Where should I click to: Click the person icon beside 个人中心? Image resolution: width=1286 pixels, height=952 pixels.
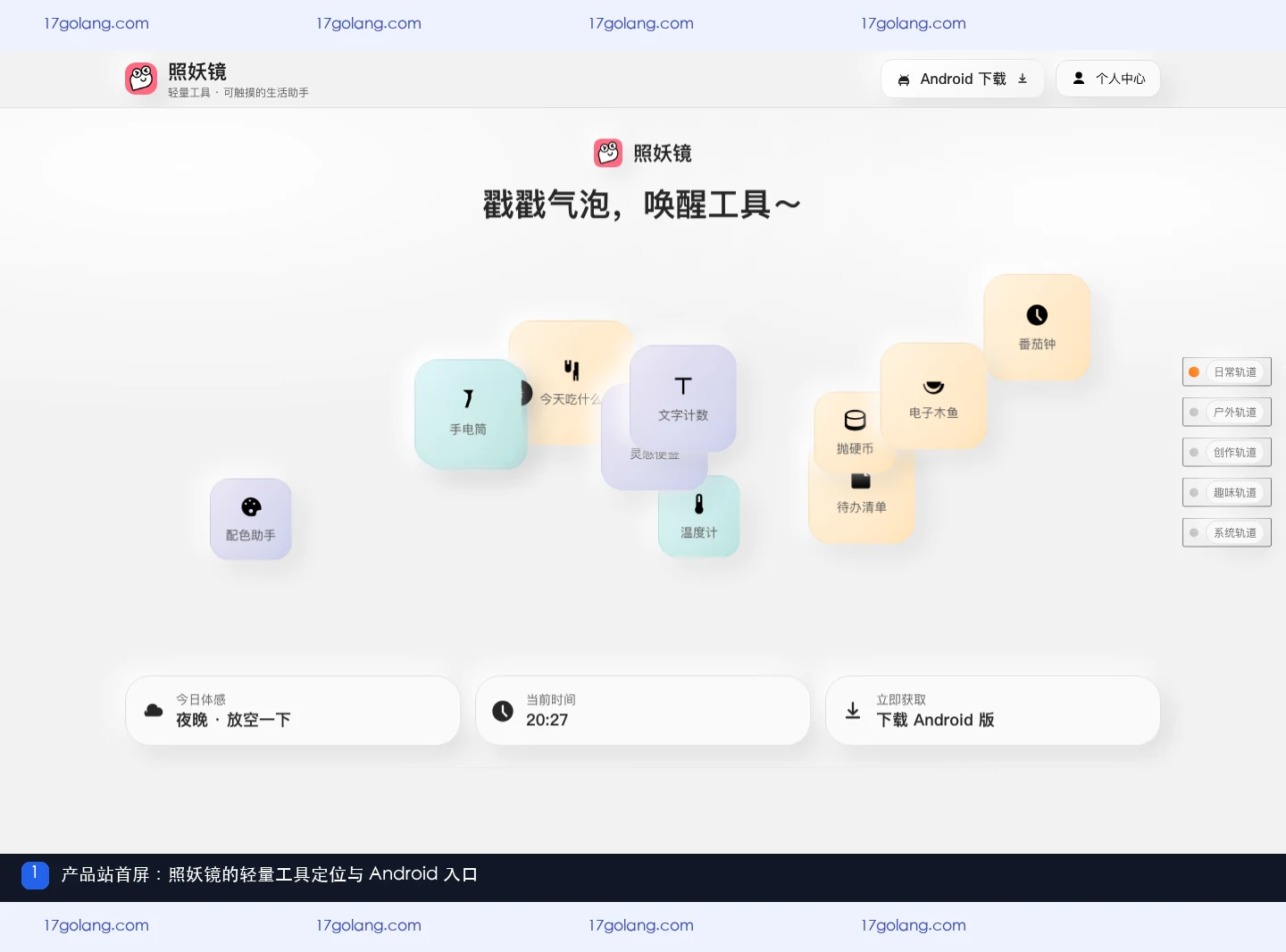point(1079,79)
